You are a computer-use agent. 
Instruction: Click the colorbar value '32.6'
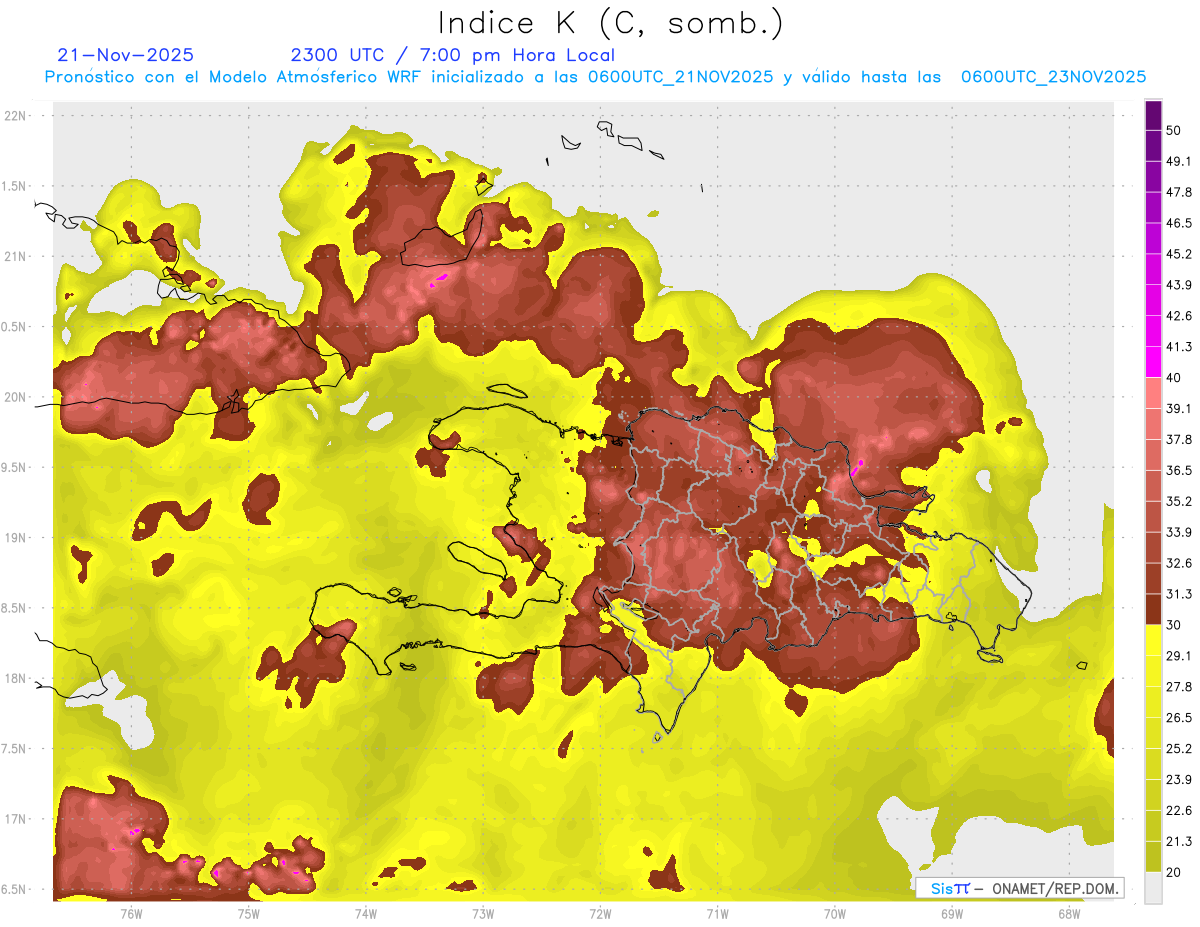[x=1178, y=563]
